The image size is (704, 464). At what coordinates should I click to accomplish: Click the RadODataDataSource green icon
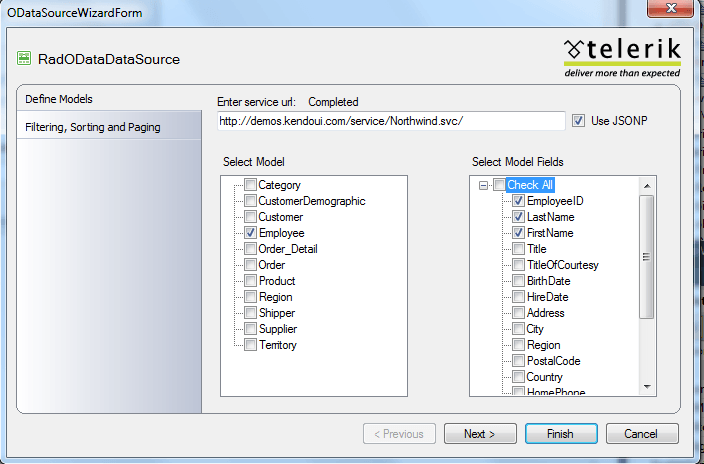[24, 58]
